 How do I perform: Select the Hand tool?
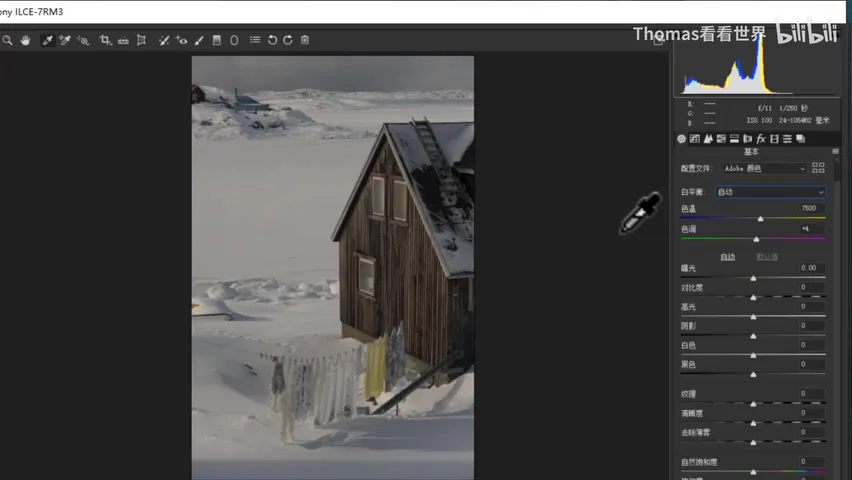click(25, 40)
